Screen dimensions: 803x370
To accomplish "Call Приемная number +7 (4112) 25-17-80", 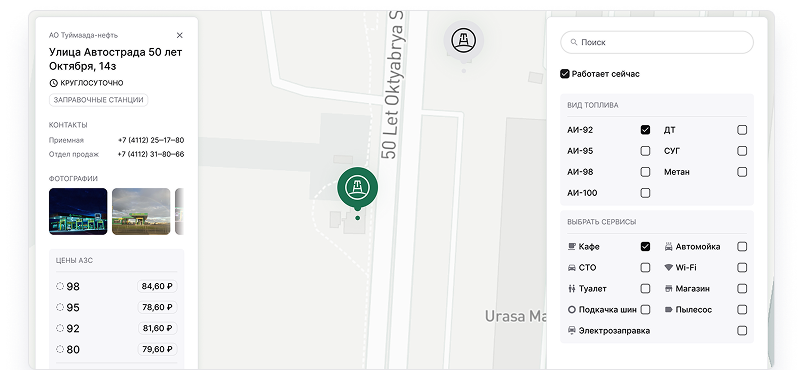I will [151, 140].
